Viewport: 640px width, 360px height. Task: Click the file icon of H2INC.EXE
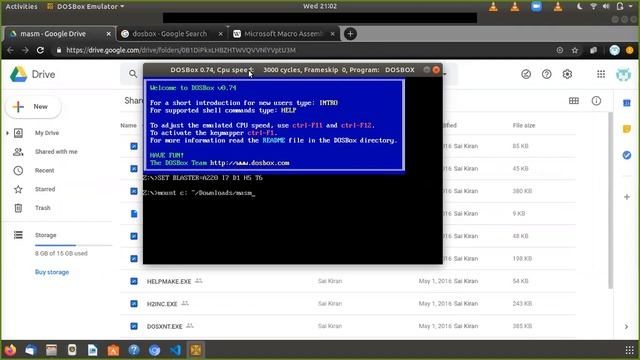[x=134, y=304]
